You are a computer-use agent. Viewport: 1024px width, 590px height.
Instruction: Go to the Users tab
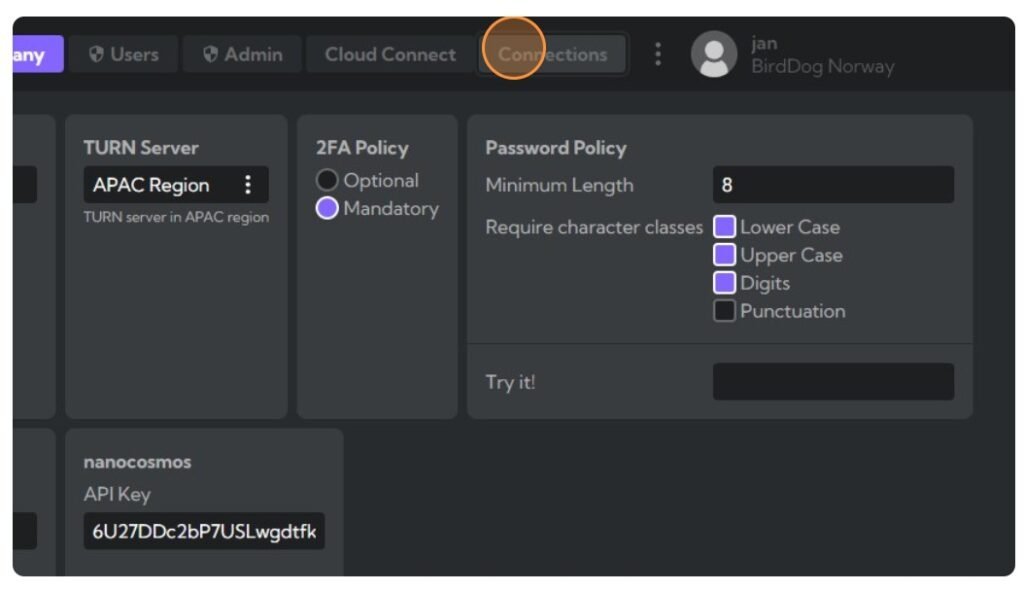[x=124, y=55]
